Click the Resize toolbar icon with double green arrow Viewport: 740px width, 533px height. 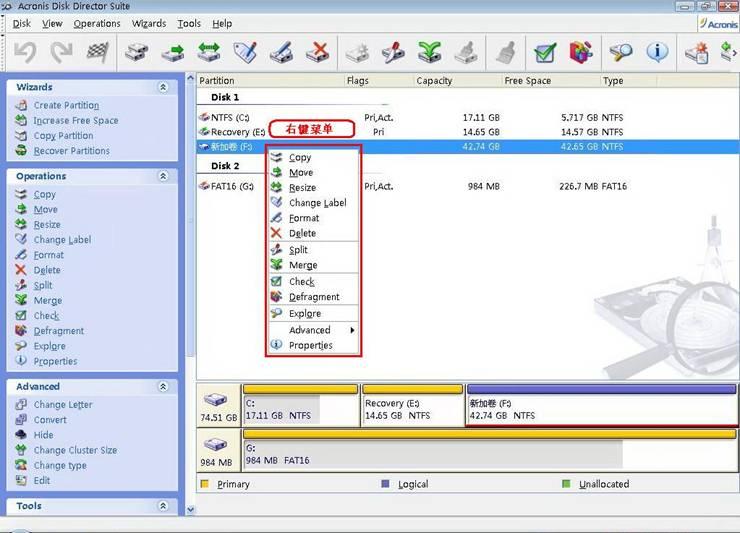[208, 51]
